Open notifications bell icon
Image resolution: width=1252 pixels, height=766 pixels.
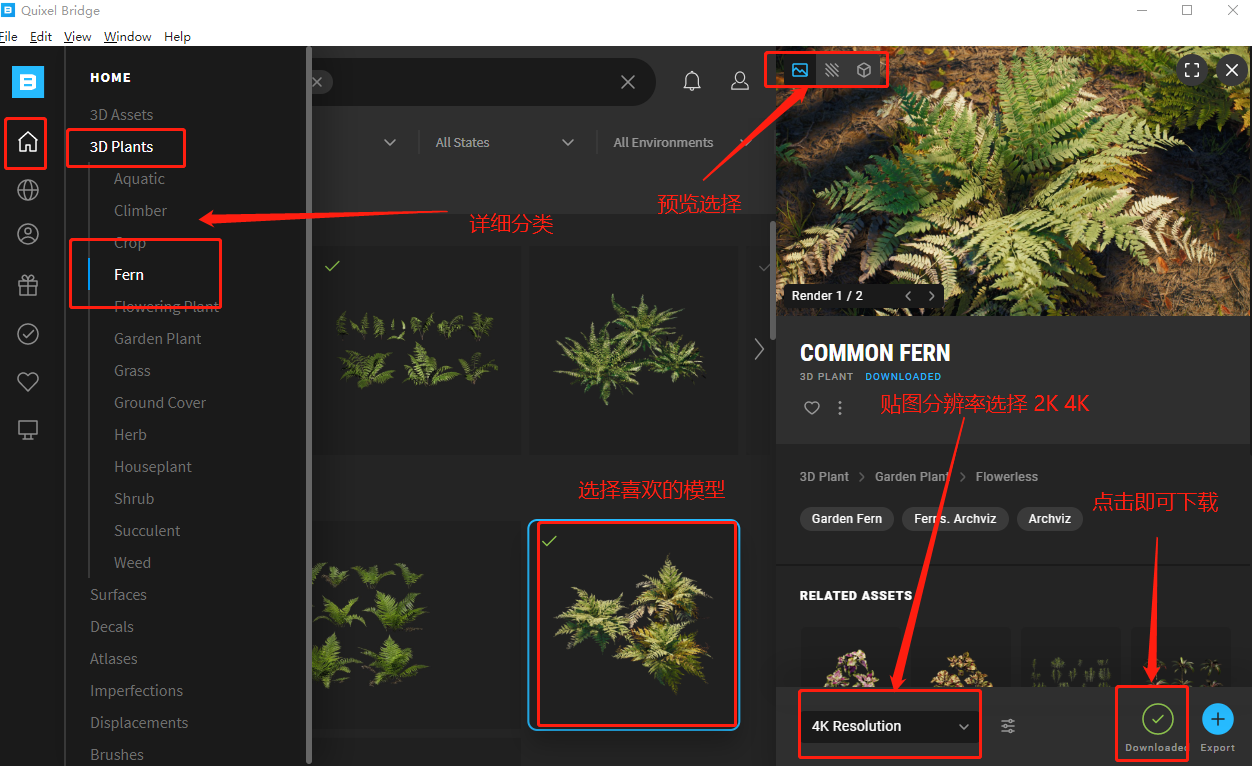tap(692, 81)
